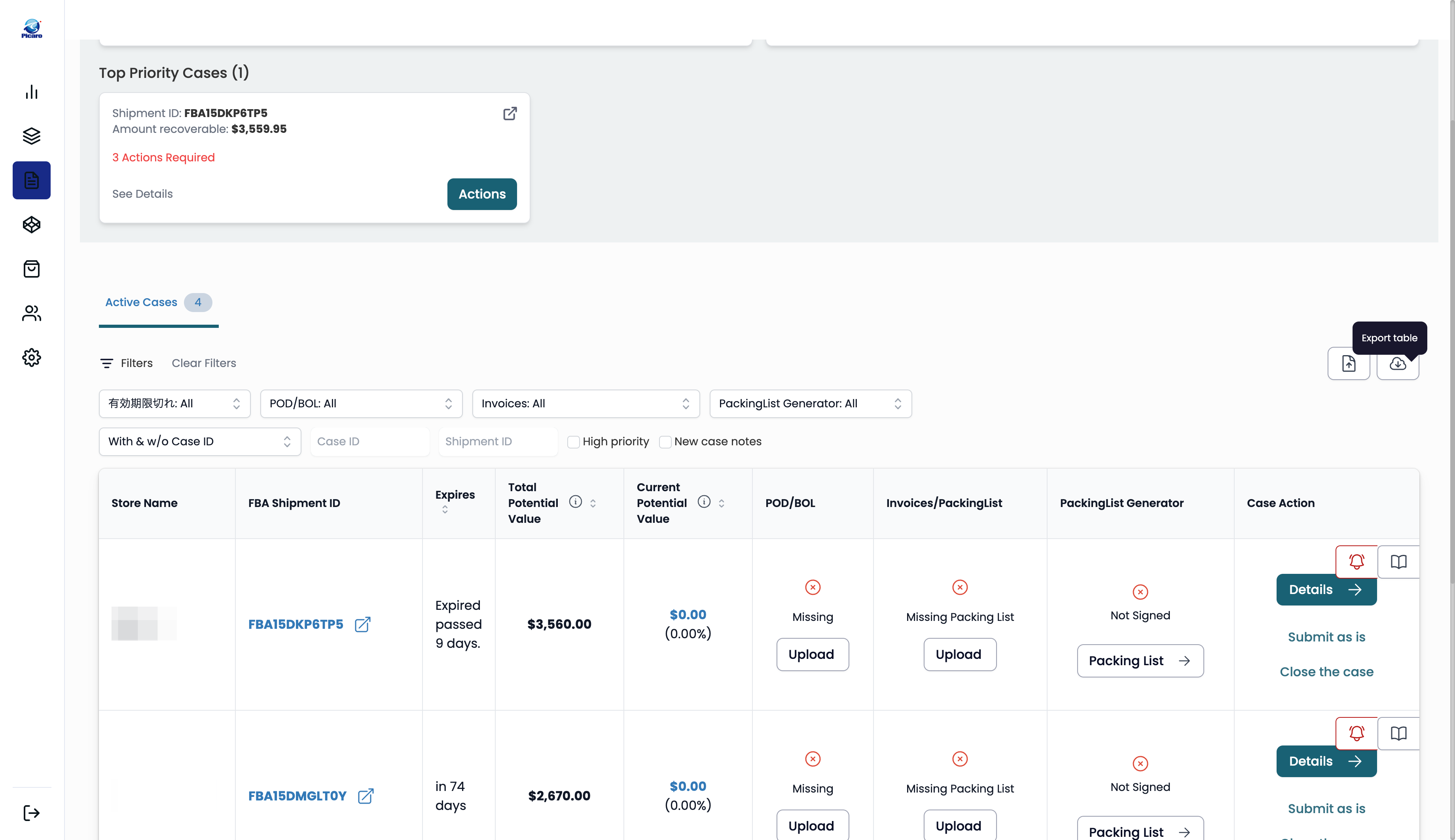The image size is (1455, 840).
Task: Open the 有効期限切れ: All dropdown
Action: 174,404
